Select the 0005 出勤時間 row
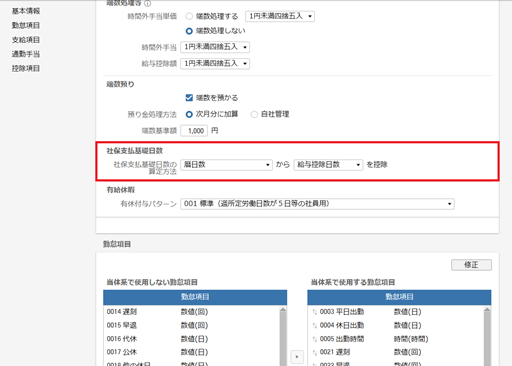This screenshot has width=512, height=366. click(396, 339)
